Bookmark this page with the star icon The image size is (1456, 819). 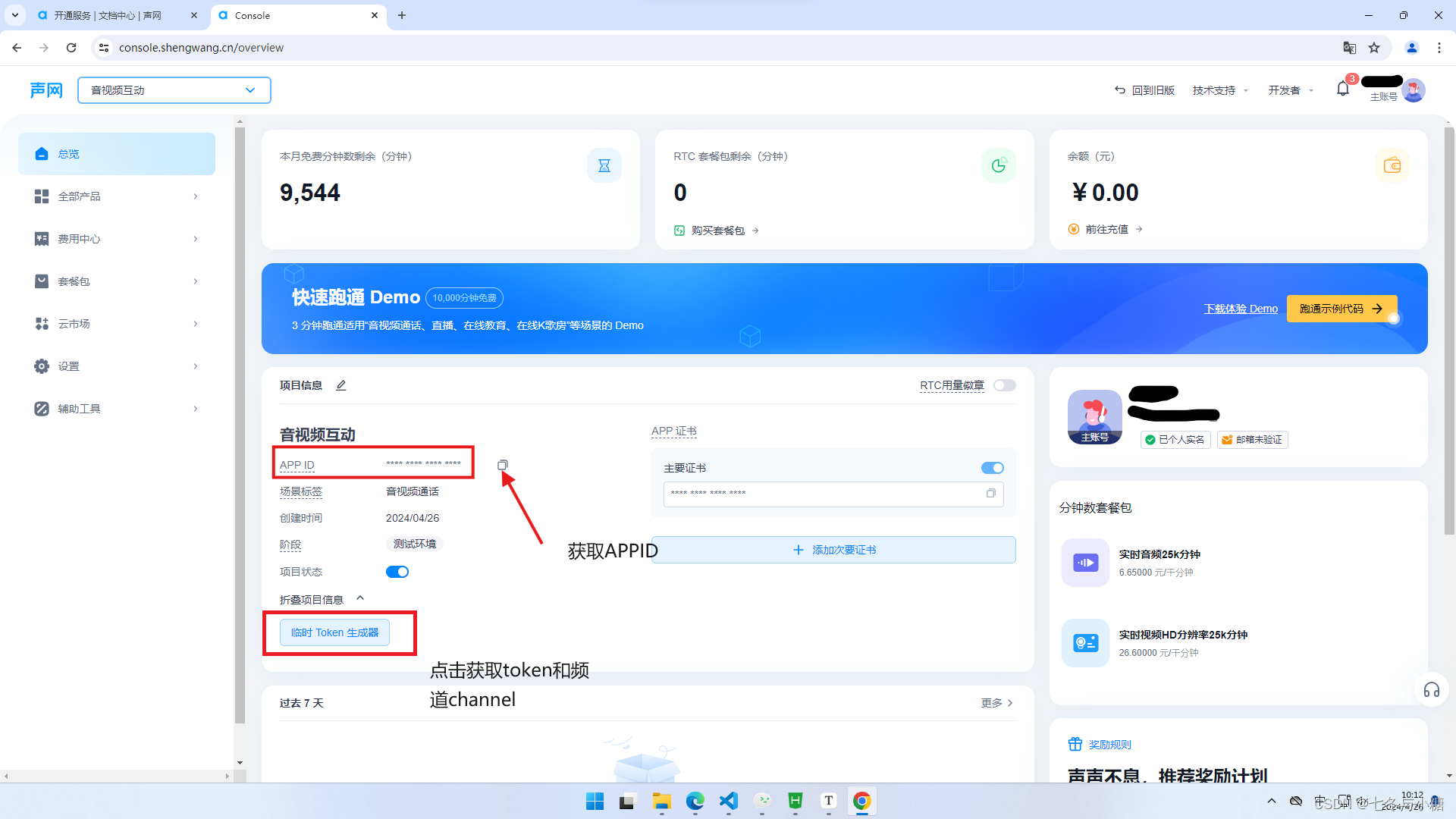click(1374, 48)
